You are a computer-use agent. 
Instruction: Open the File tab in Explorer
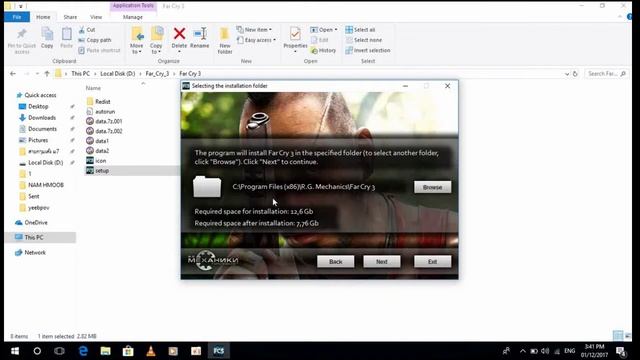pyautogui.click(x=17, y=17)
